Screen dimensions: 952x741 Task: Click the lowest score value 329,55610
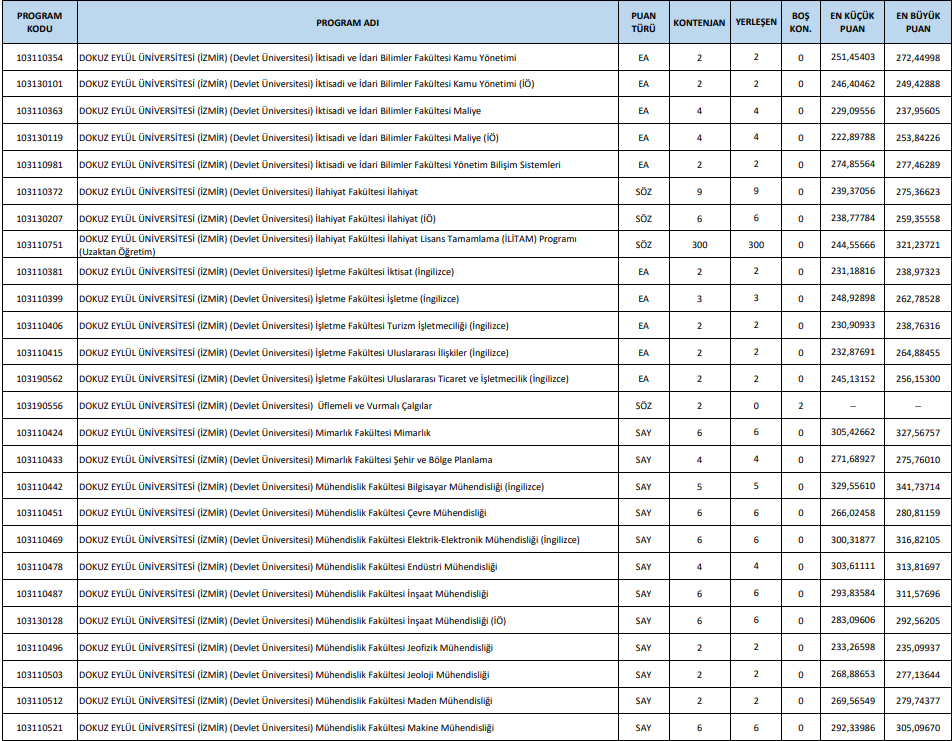(x=852, y=487)
